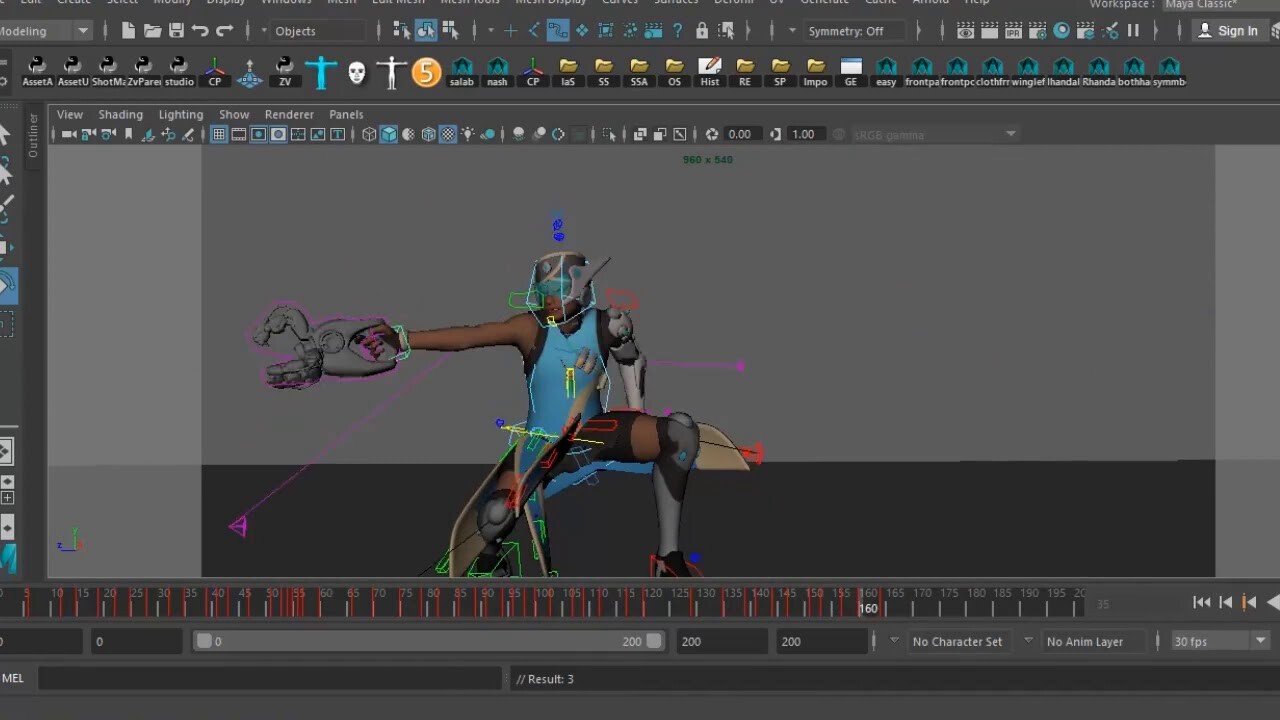Pause playback using the pause icon
Screen dimensions: 1280x720
tap(1135, 31)
